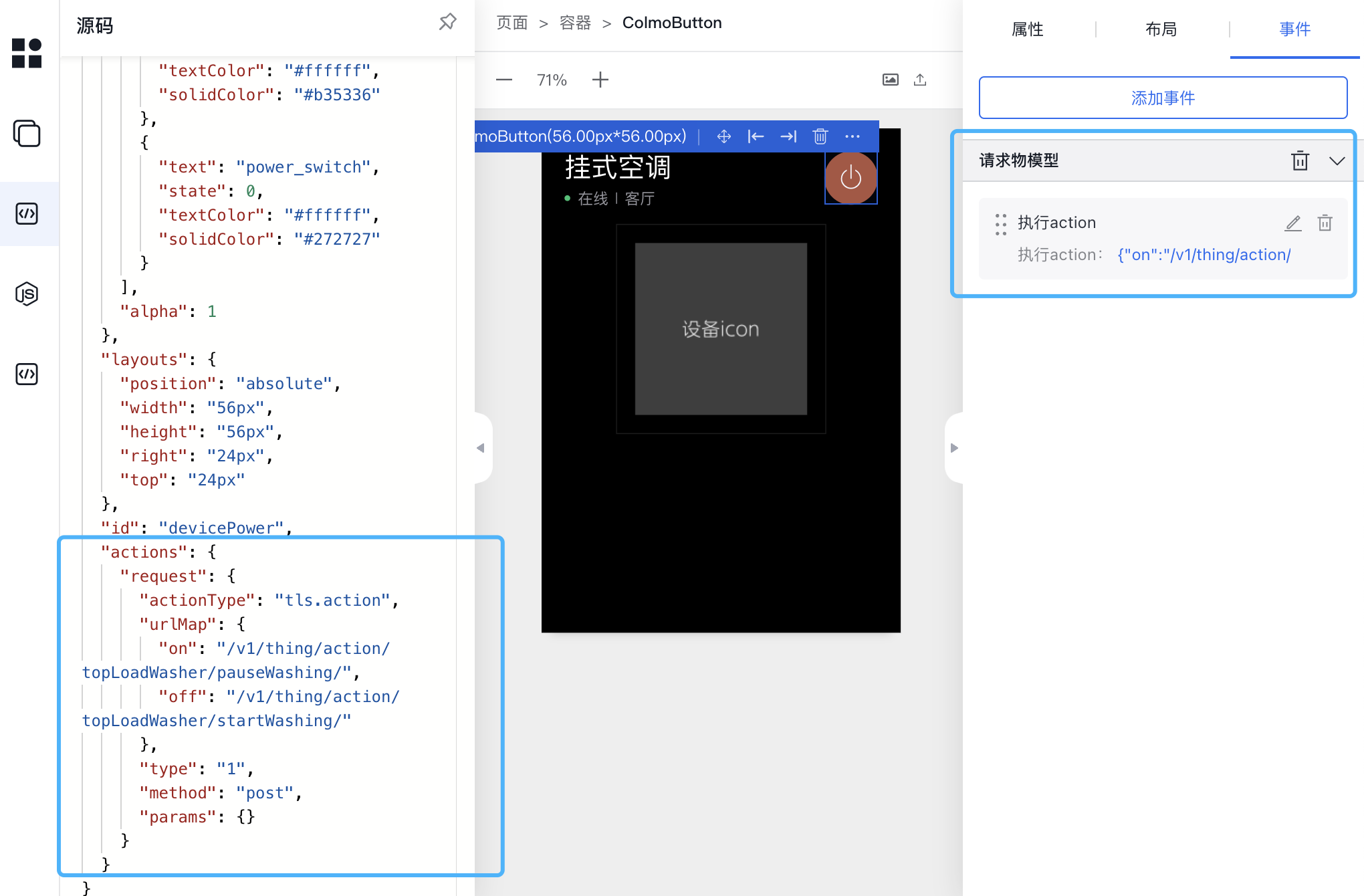Image resolution: width=1364 pixels, height=896 pixels.
Task: Open the bottom code icon in sidebar
Action: tap(27, 374)
